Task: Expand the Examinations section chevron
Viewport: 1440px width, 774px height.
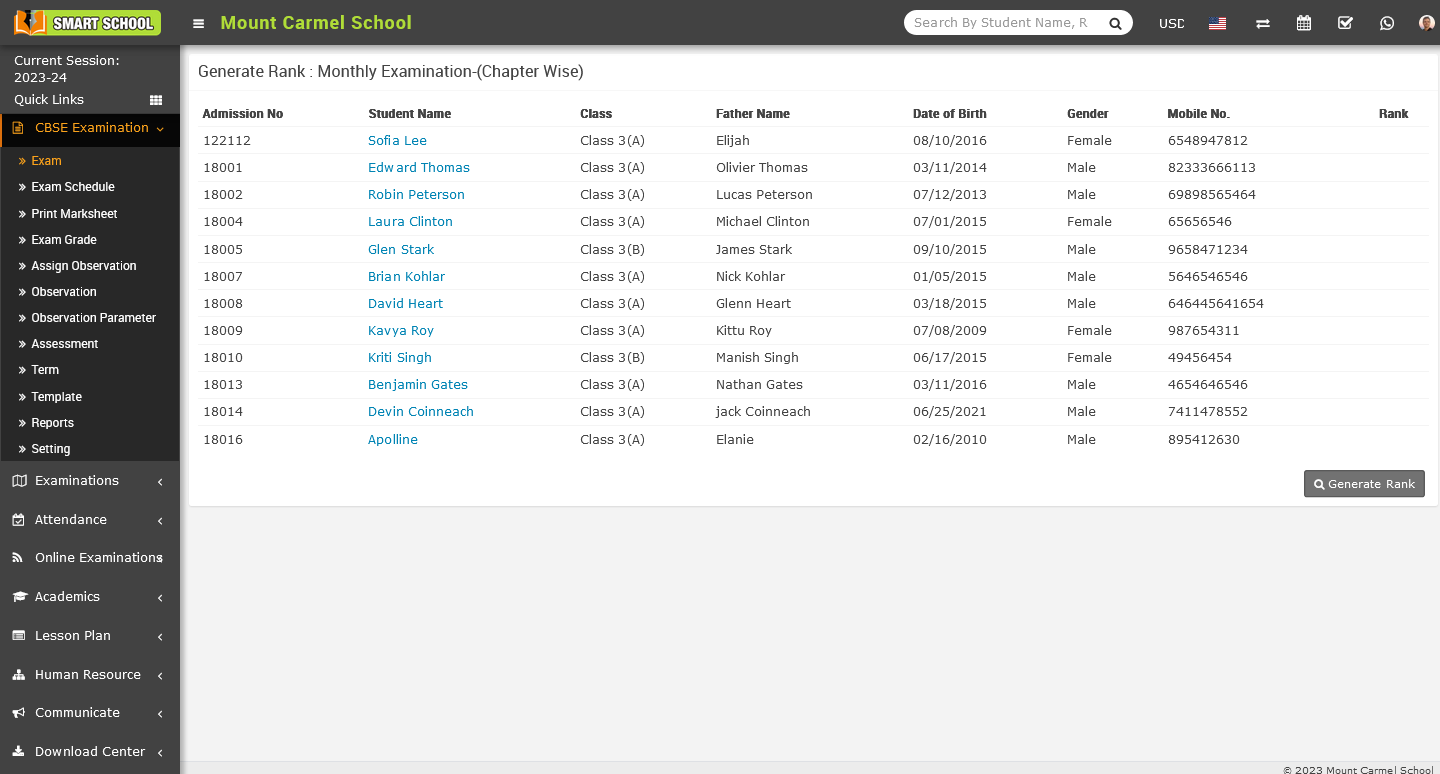Action: click(x=157, y=481)
